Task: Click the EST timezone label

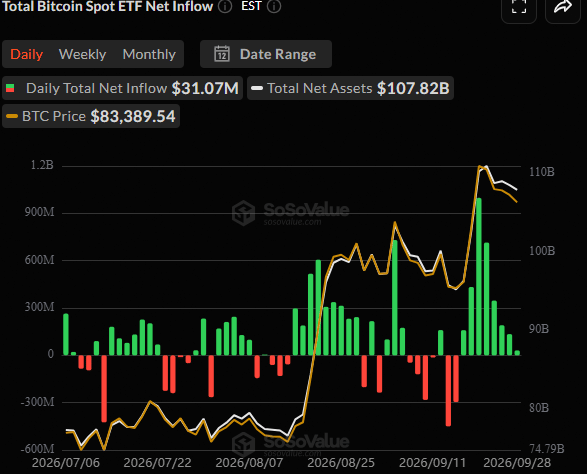Action: 251,6
